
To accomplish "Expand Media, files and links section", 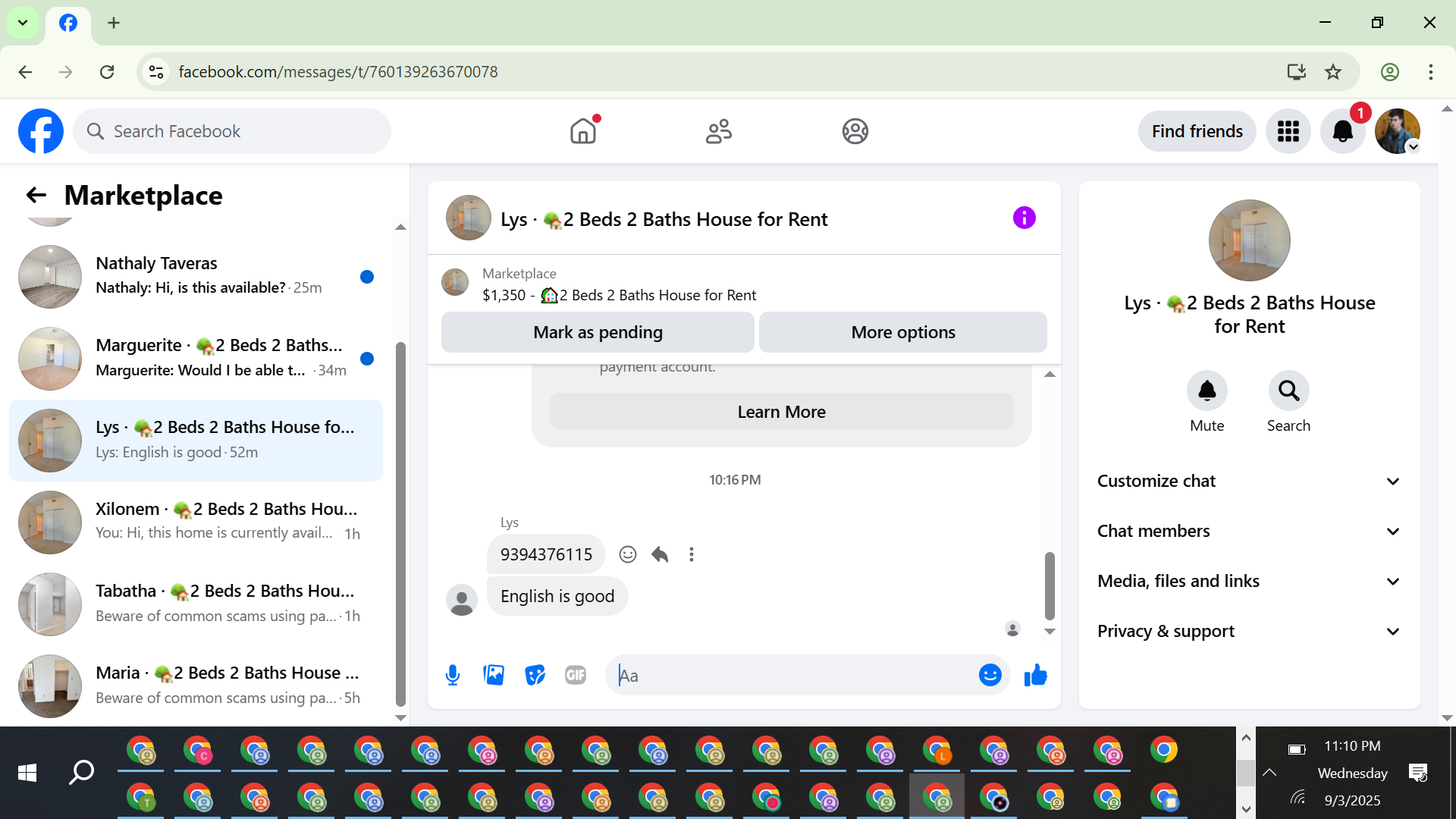I will (x=1250, y=582).
